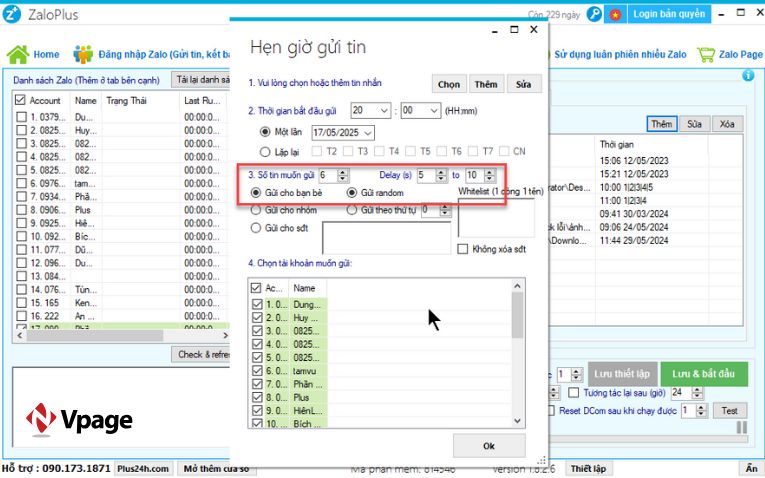
Task: Enable Tương tác lại sau (giờ) checkbox
Action: [x=574, y=393]
